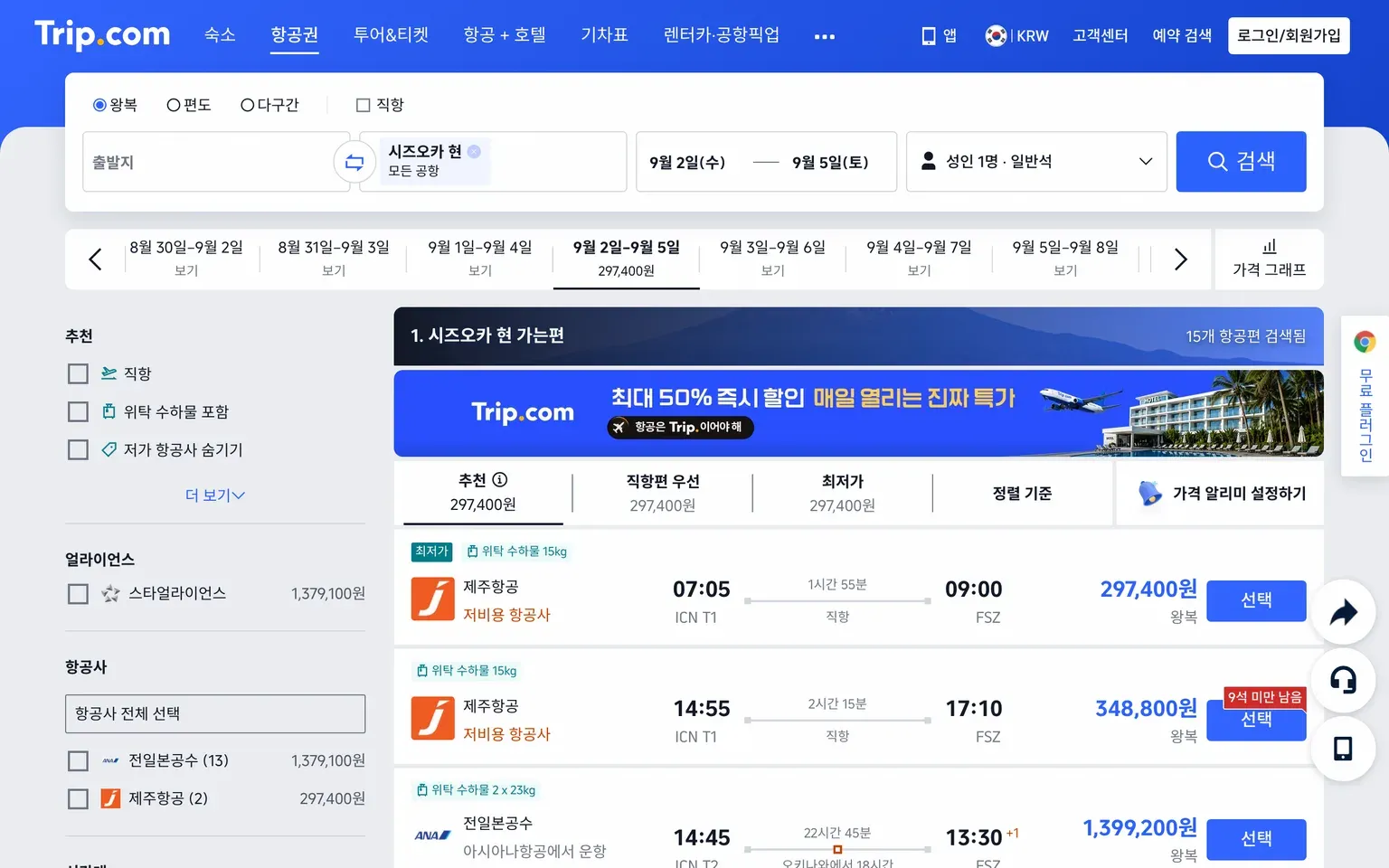
Task: Click the info icon next to 추천
Action: [x=500, y=480]
